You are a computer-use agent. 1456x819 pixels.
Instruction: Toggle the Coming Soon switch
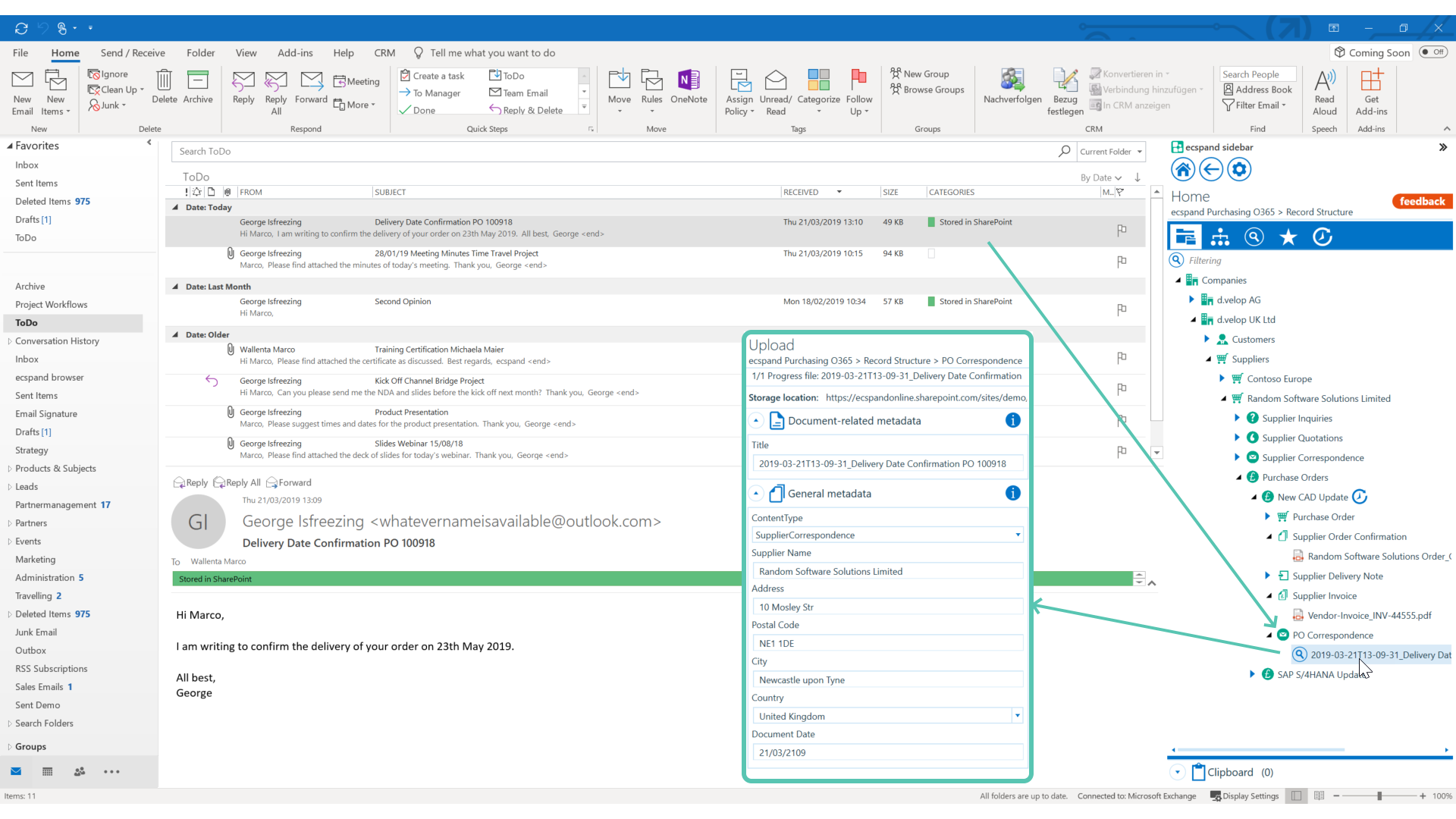(x=1432, y=52)
